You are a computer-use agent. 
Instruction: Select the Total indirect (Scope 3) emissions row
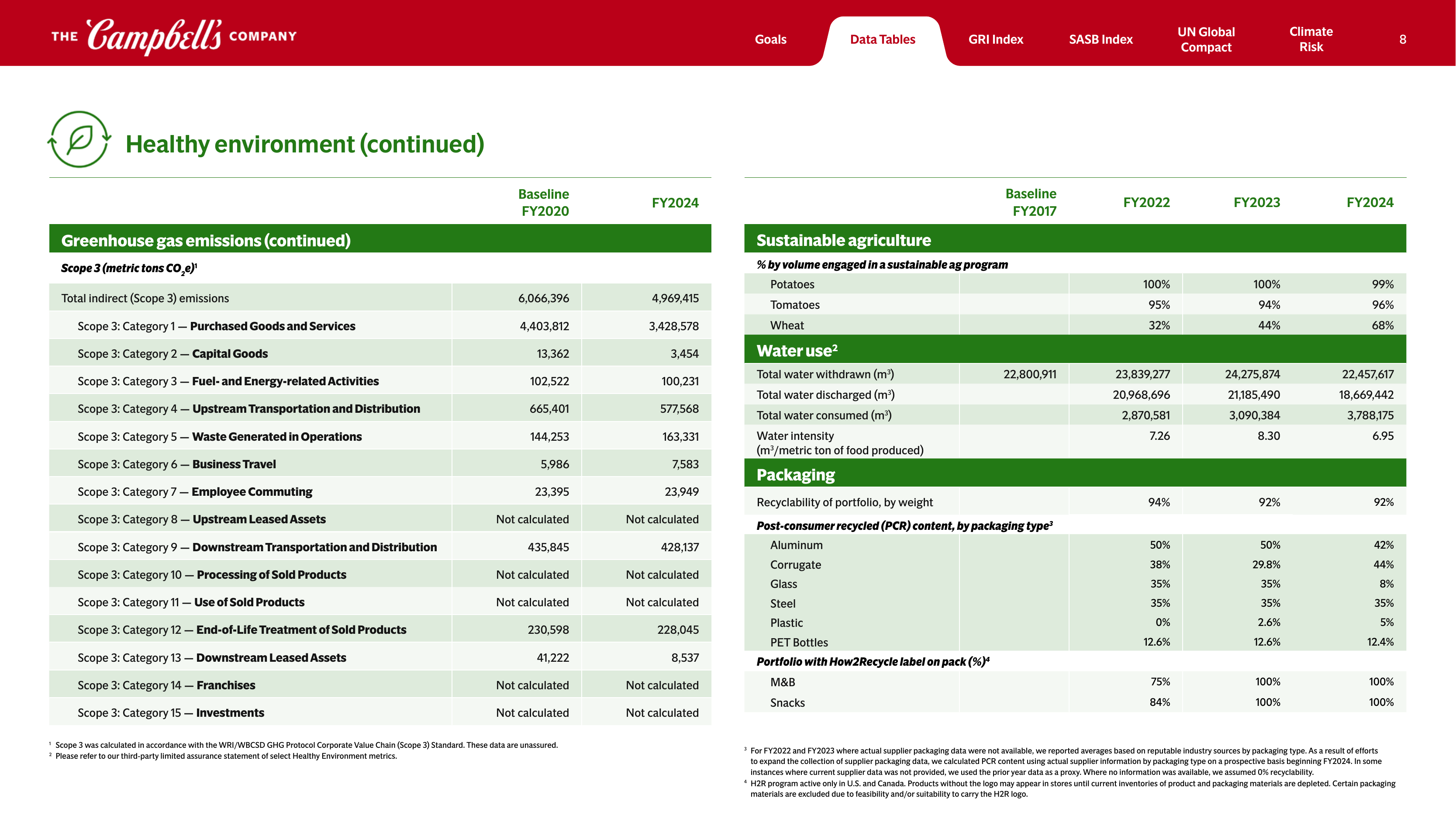pyautogui.click(x=380, y=298)
